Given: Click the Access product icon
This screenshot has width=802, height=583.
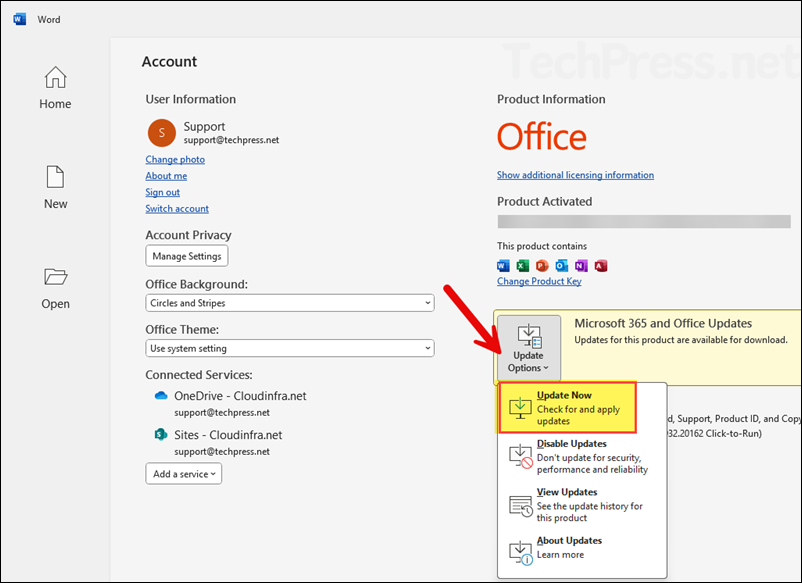Looking at the screenshot, I should tap(601, 265).
